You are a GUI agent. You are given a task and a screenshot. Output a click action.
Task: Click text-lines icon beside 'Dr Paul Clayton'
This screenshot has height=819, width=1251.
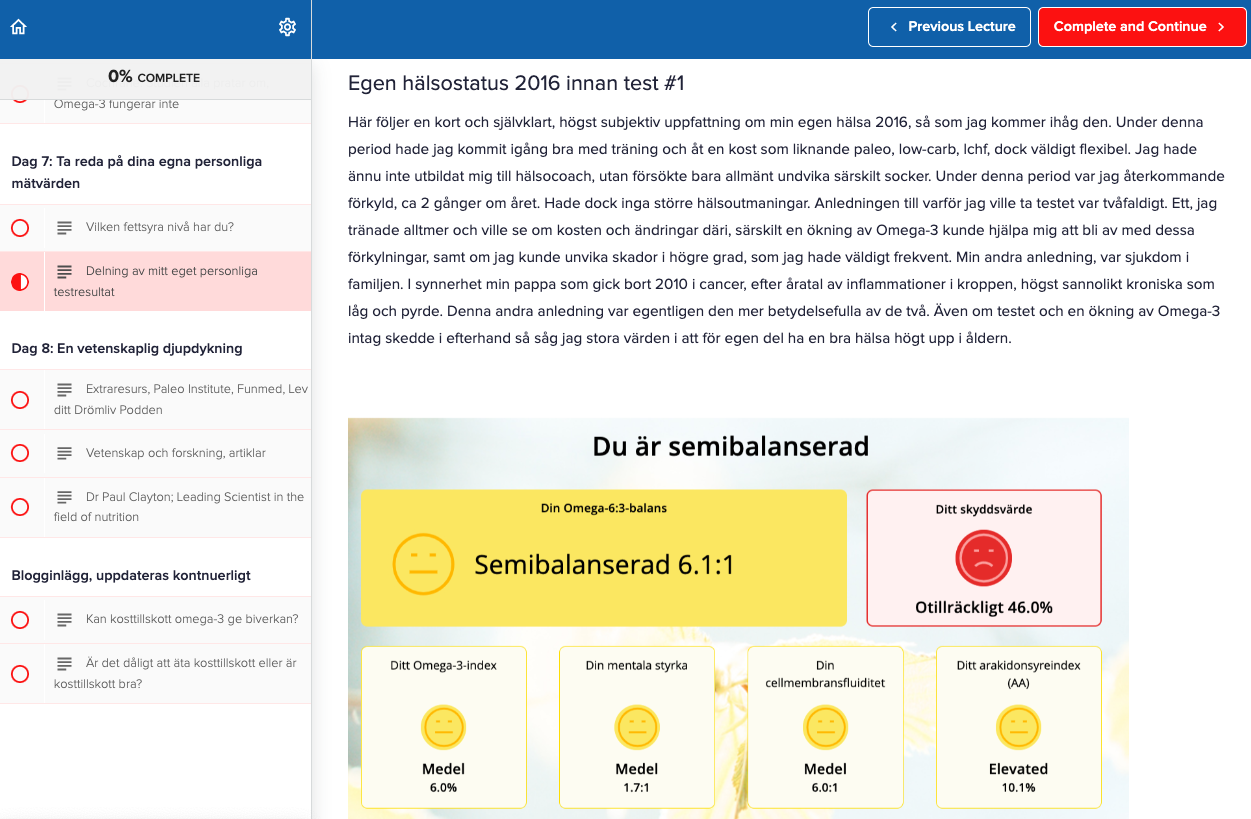click(65, 497)
